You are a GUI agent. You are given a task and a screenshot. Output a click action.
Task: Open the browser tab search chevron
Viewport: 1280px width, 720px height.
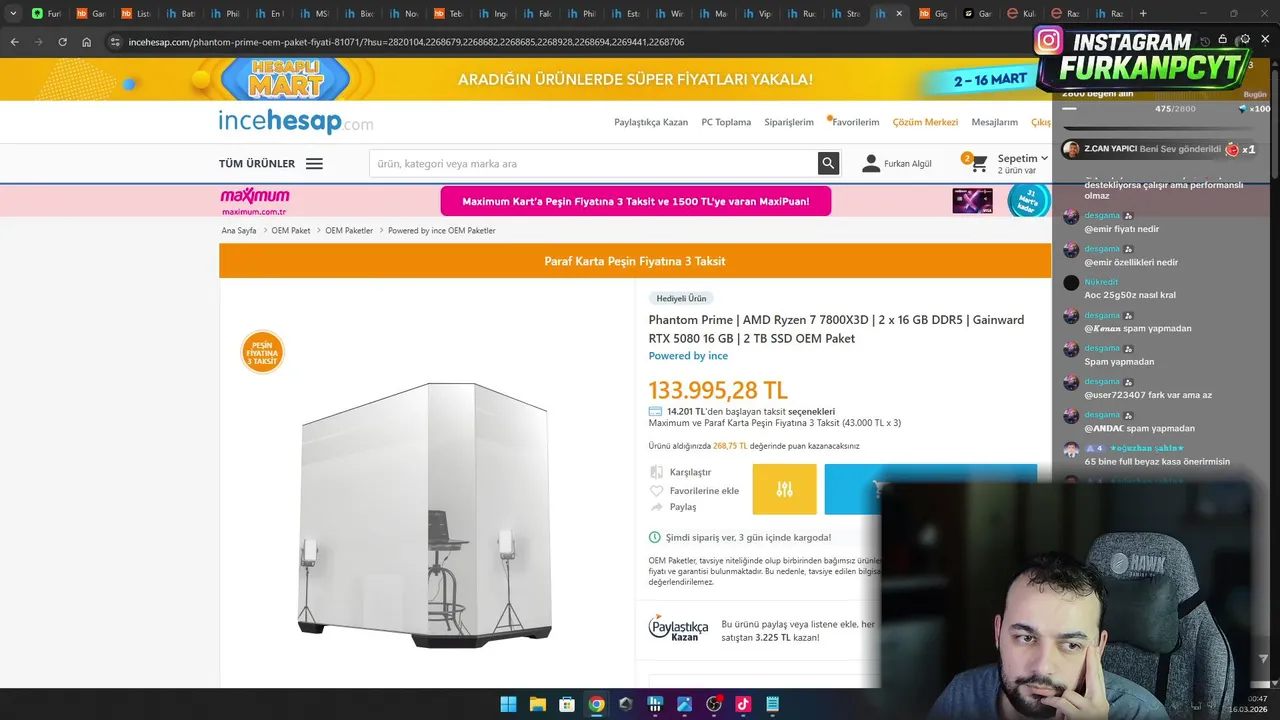[13, 13]
